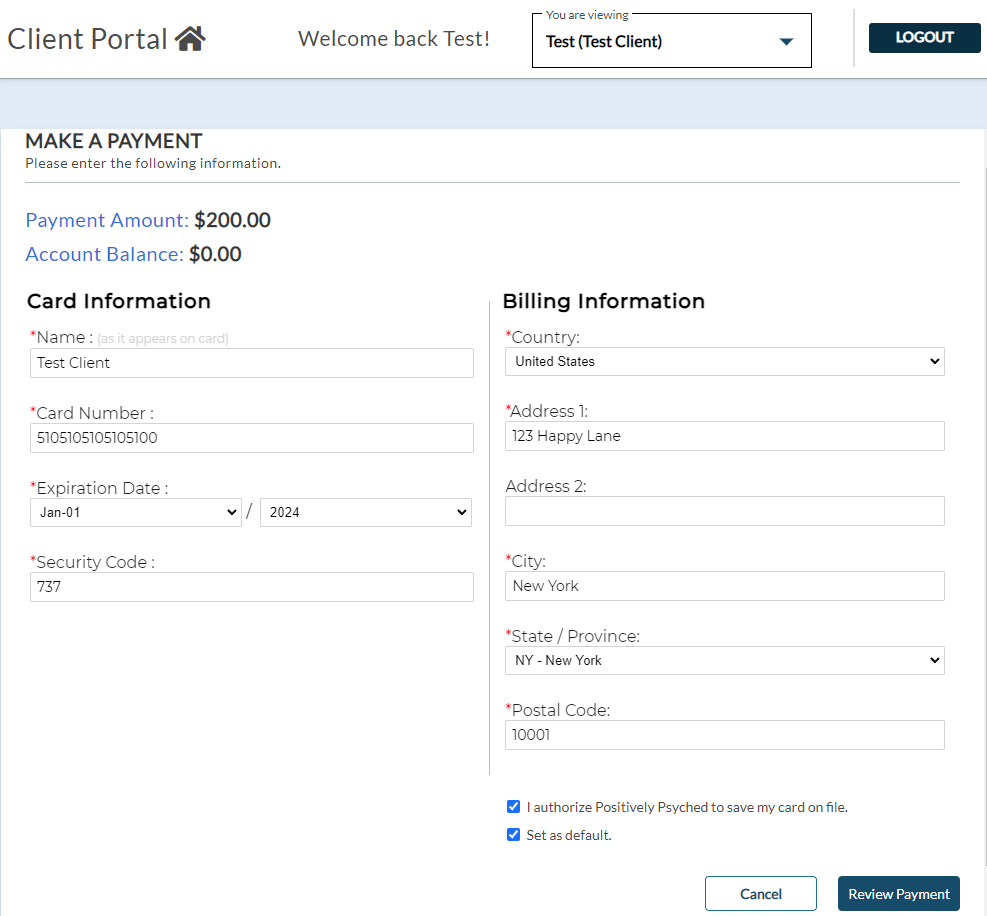
Task: Expand the expiration year dropdown
Action: [366, 512]
